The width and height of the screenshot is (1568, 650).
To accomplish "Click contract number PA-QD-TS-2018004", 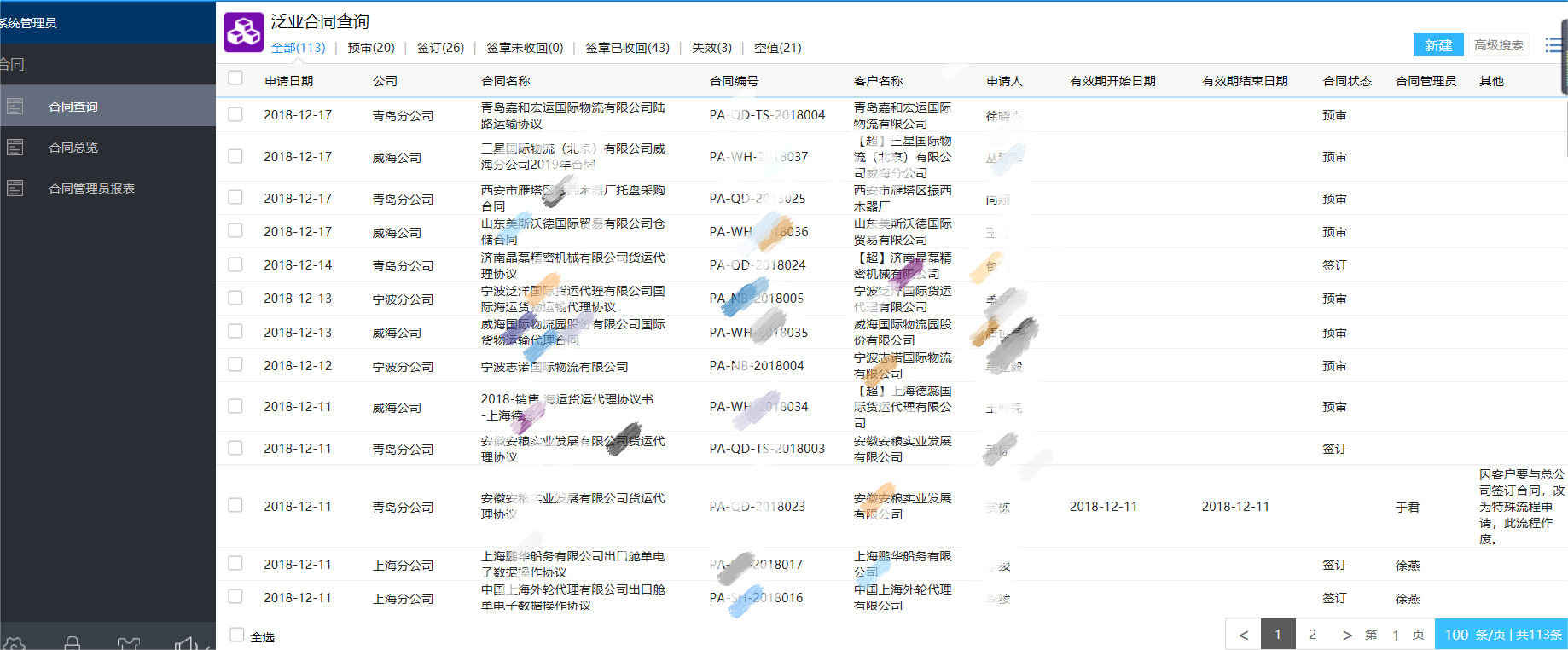I will coord(768,115).
